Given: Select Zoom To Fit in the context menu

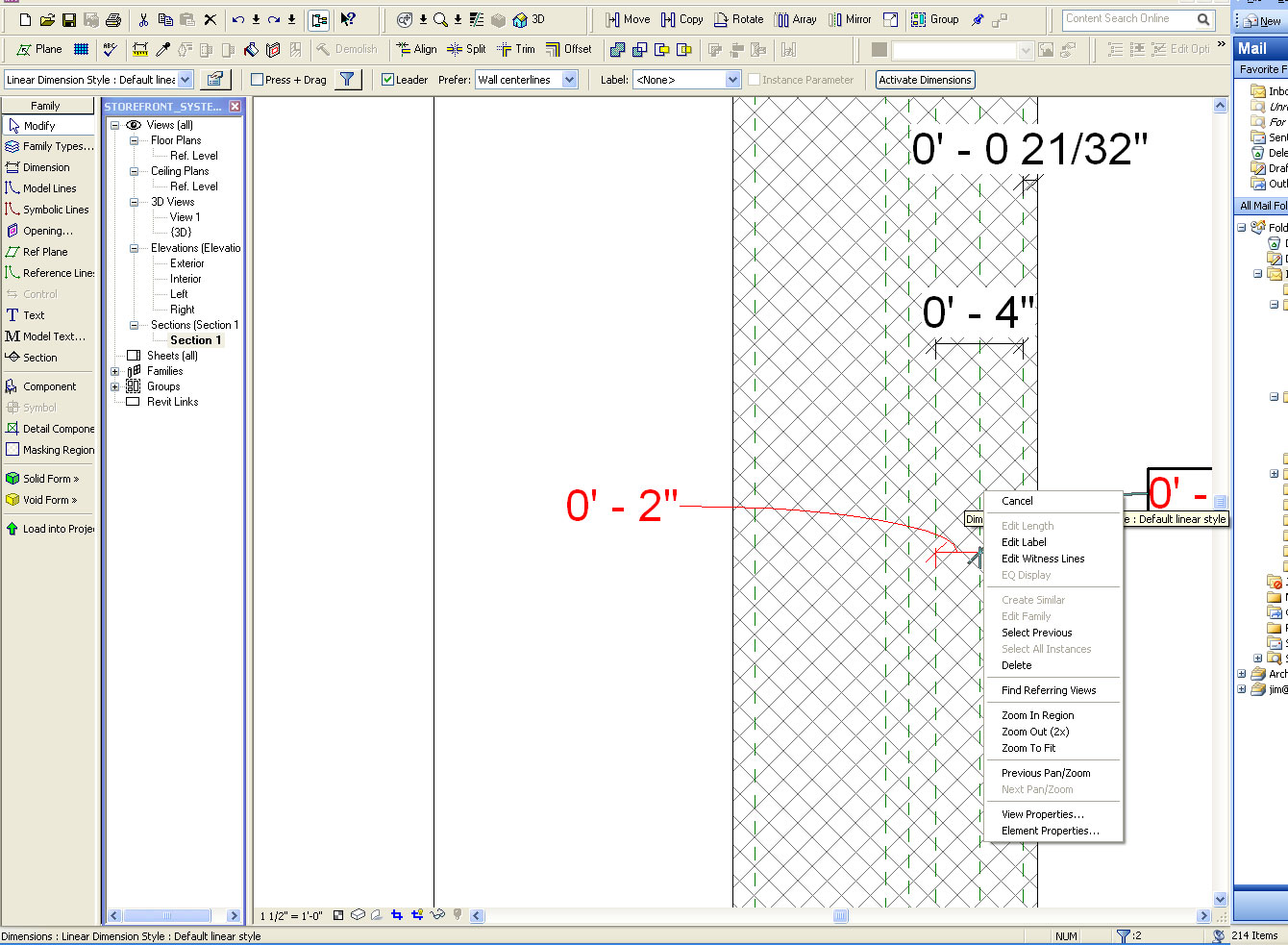Looking at the screenshot, I should [x=1028, y=748].
